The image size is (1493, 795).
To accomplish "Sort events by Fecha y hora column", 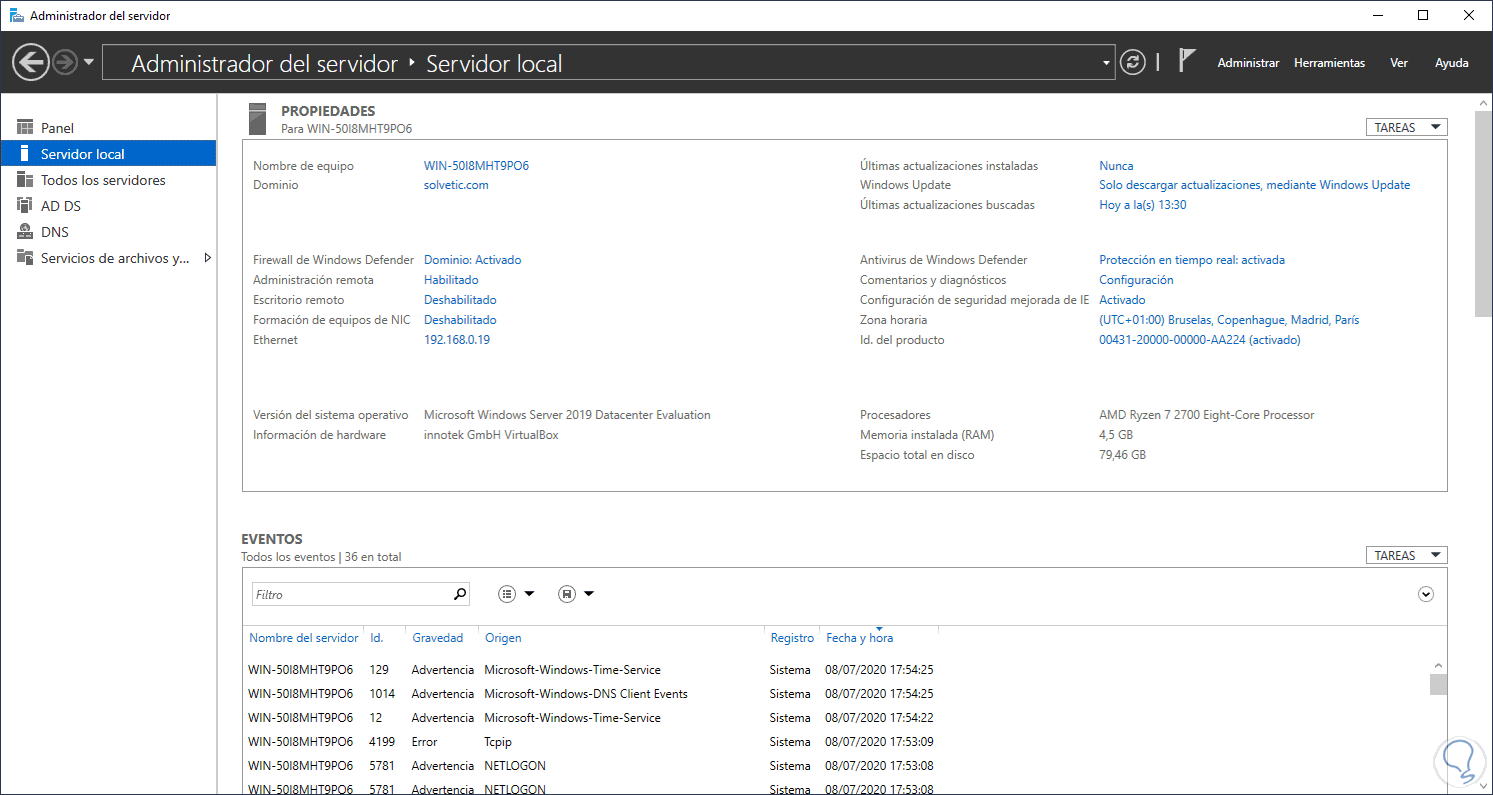I will (860, 638).
